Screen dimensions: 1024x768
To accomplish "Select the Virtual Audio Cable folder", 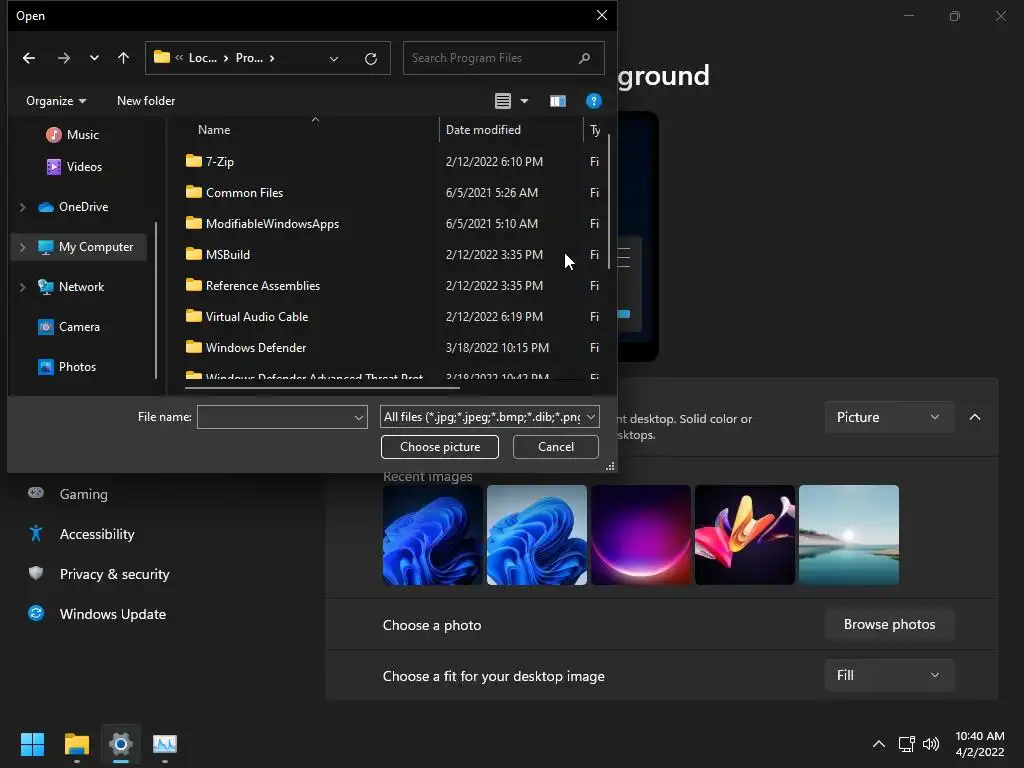I will point(247,317).
